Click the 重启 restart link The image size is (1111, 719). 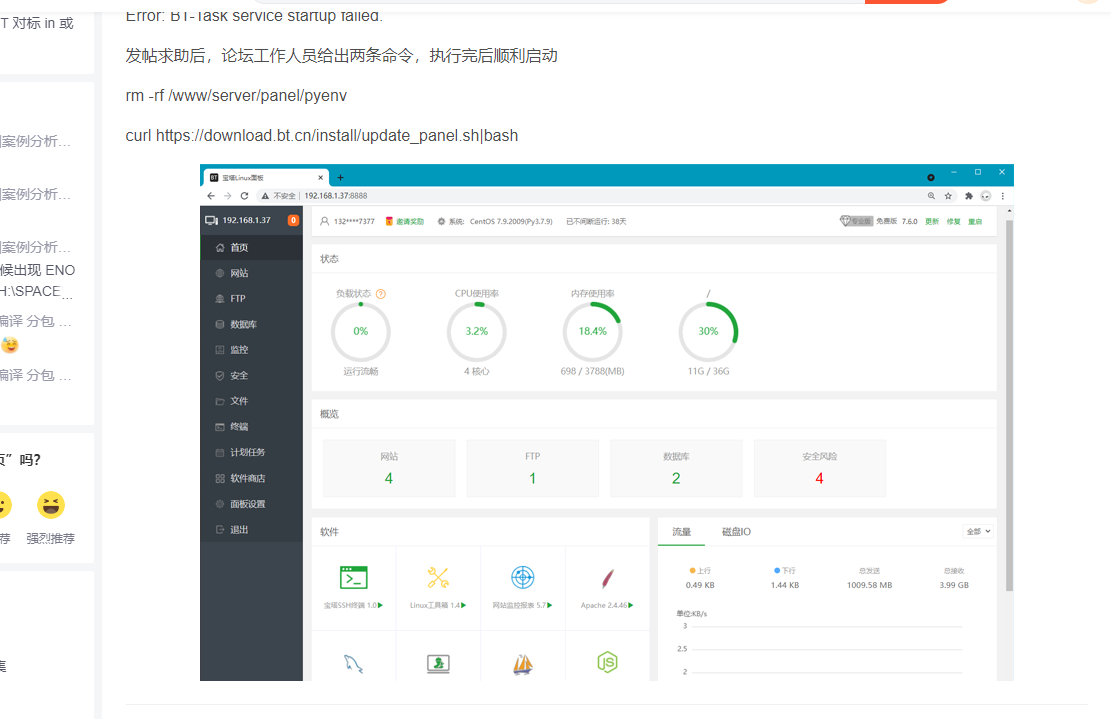point(975,222)
